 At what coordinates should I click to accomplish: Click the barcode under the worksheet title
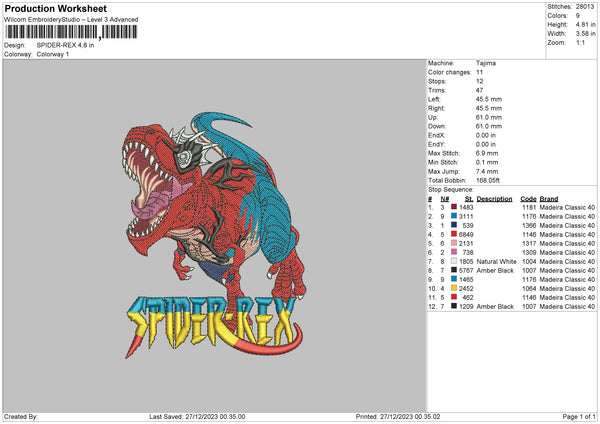71,32
